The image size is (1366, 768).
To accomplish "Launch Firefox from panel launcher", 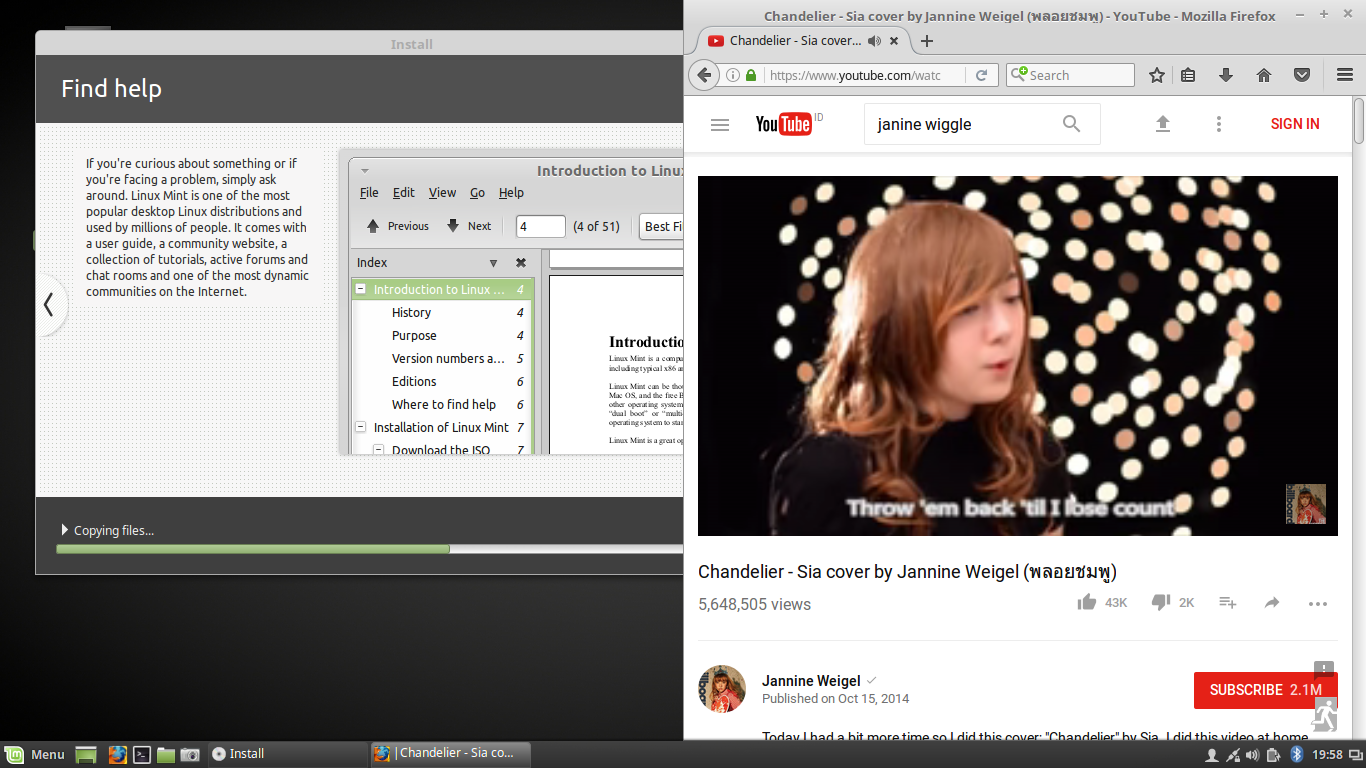I will pyautogui.click(x=117, y=754).
